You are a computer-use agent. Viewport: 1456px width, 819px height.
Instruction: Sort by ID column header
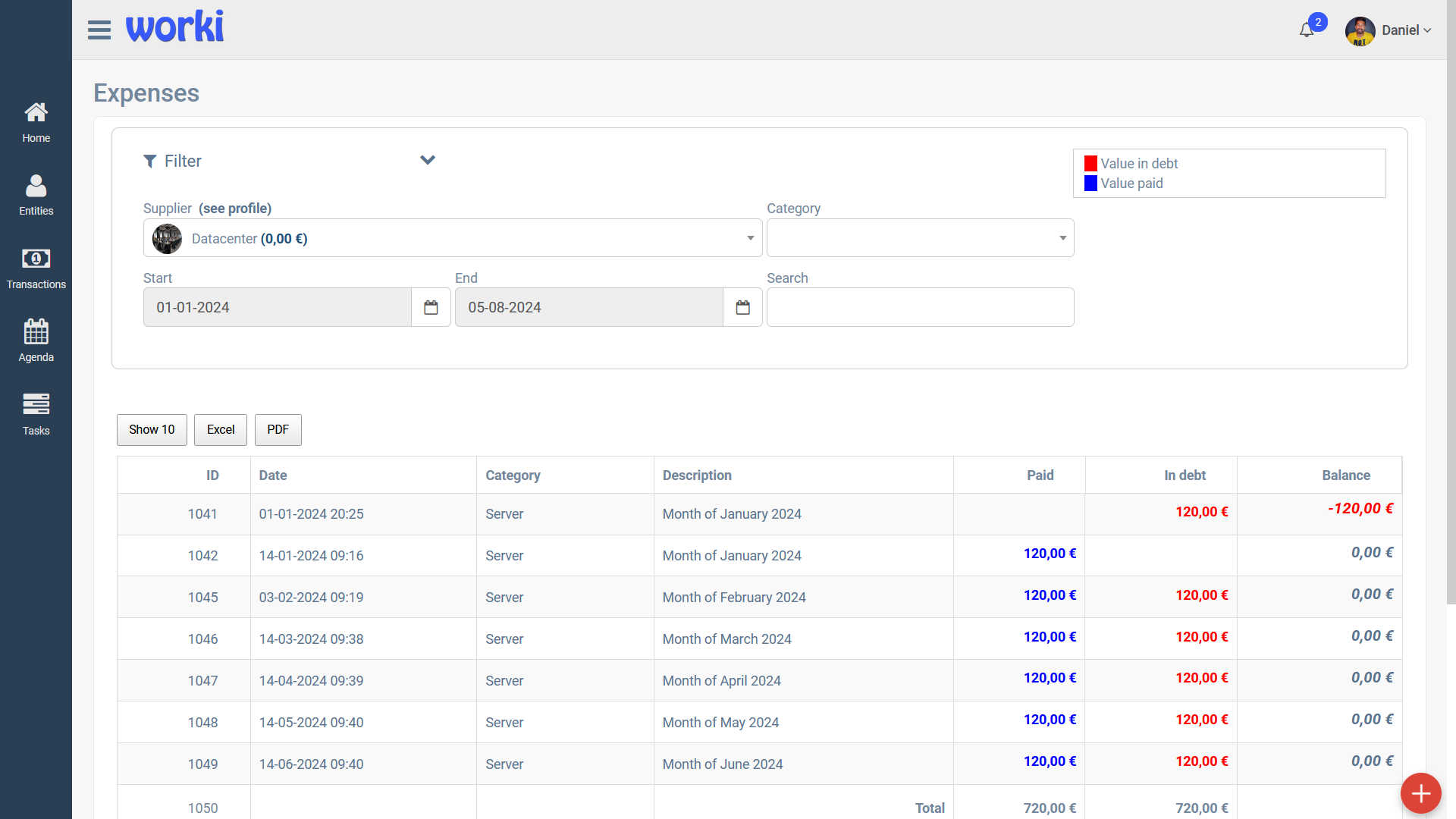point(184,475)
